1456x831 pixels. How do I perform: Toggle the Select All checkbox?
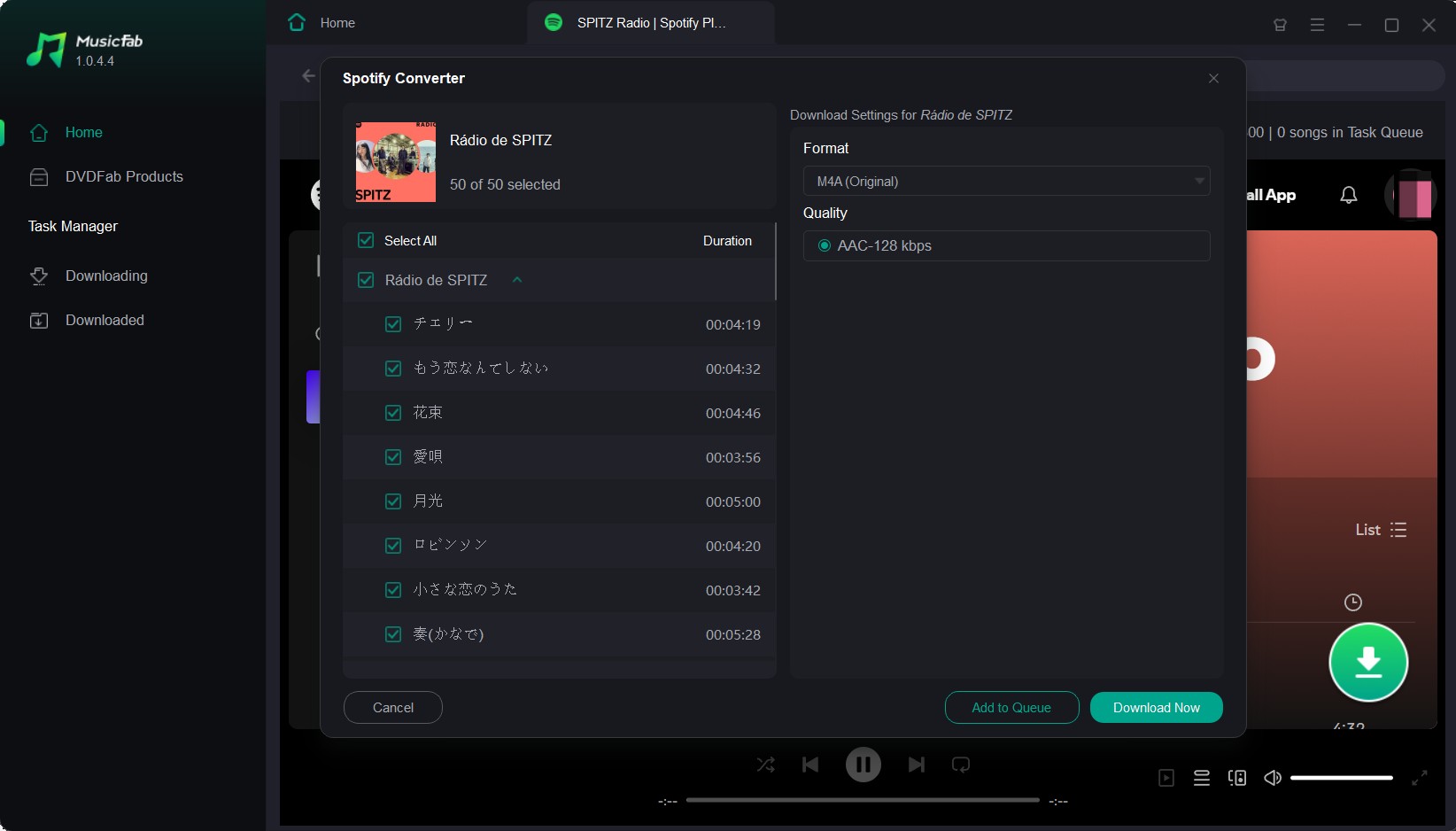click(366, 240)
